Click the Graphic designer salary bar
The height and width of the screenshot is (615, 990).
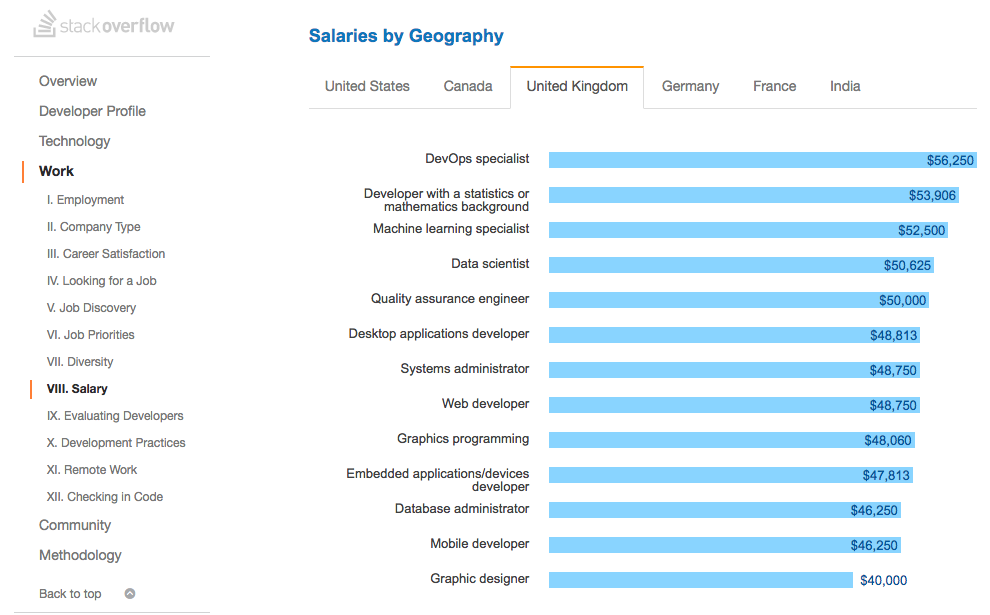[x=700, y=580]
